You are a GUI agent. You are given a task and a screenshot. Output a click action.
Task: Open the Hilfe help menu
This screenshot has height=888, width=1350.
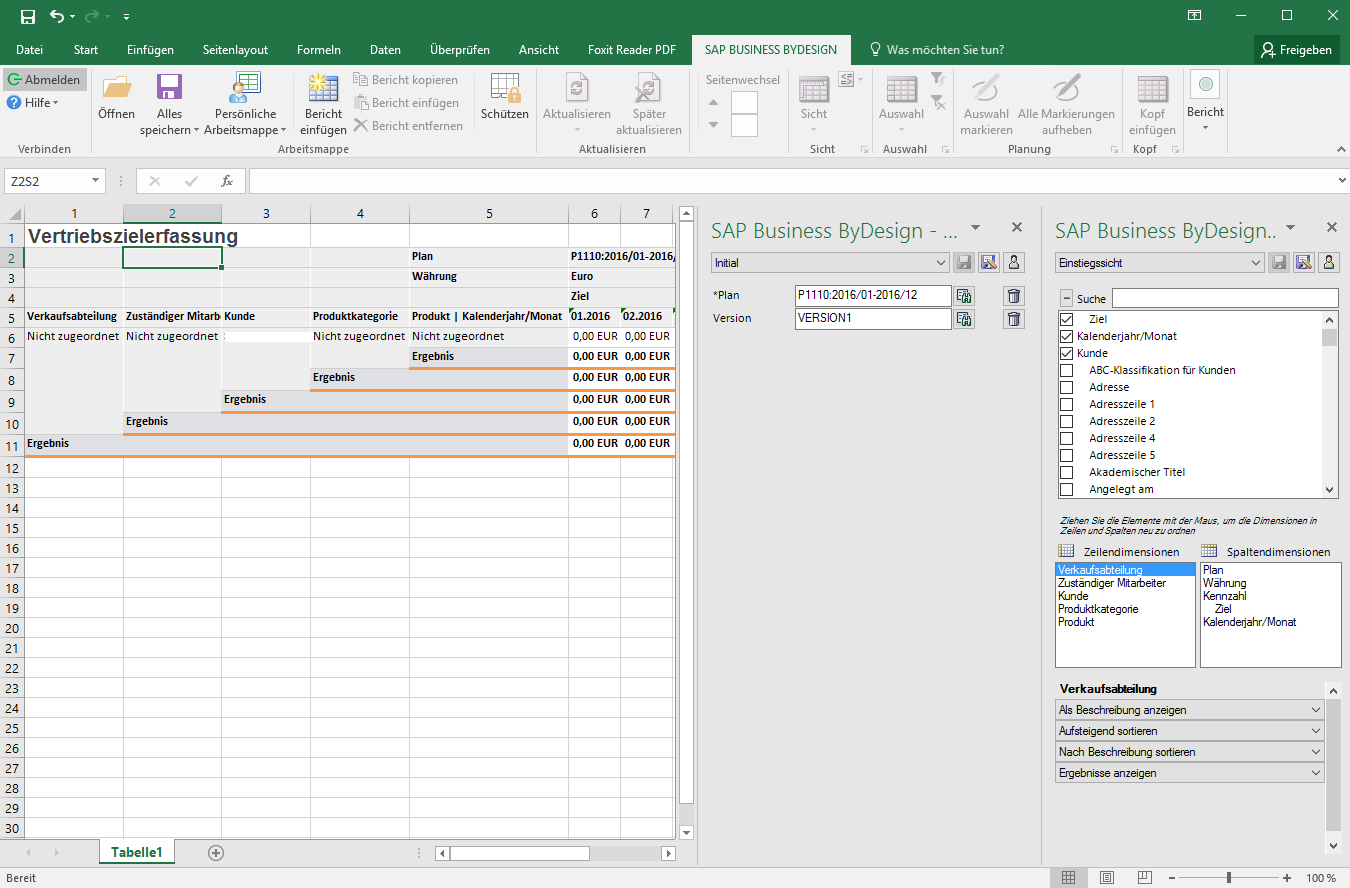coord(32,103)
